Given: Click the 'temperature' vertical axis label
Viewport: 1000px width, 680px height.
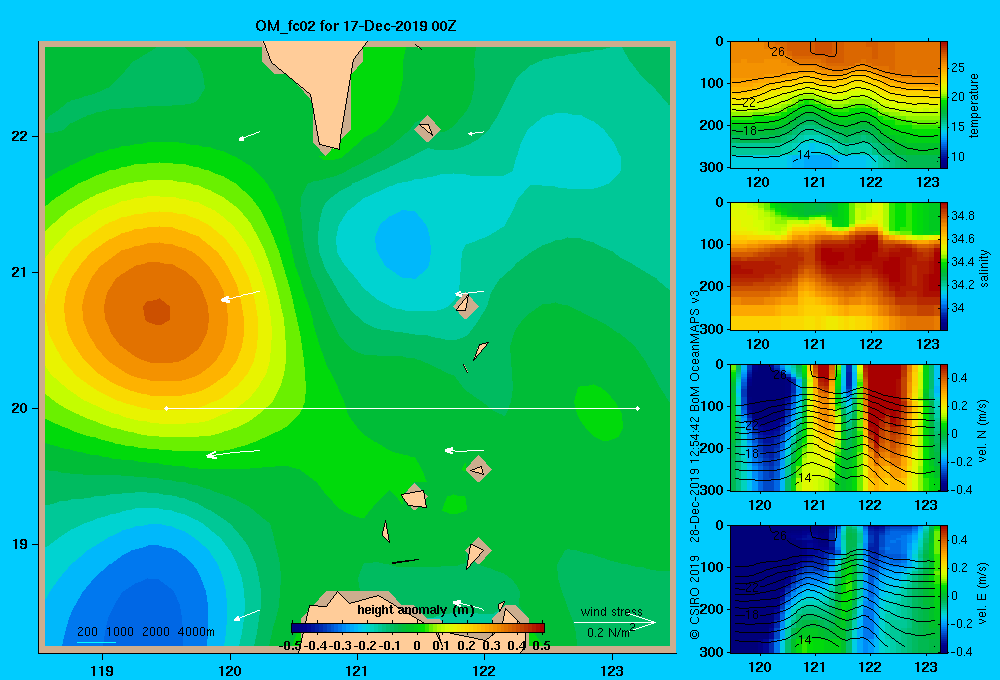Looking at the screenshot, I should point(973,105).
